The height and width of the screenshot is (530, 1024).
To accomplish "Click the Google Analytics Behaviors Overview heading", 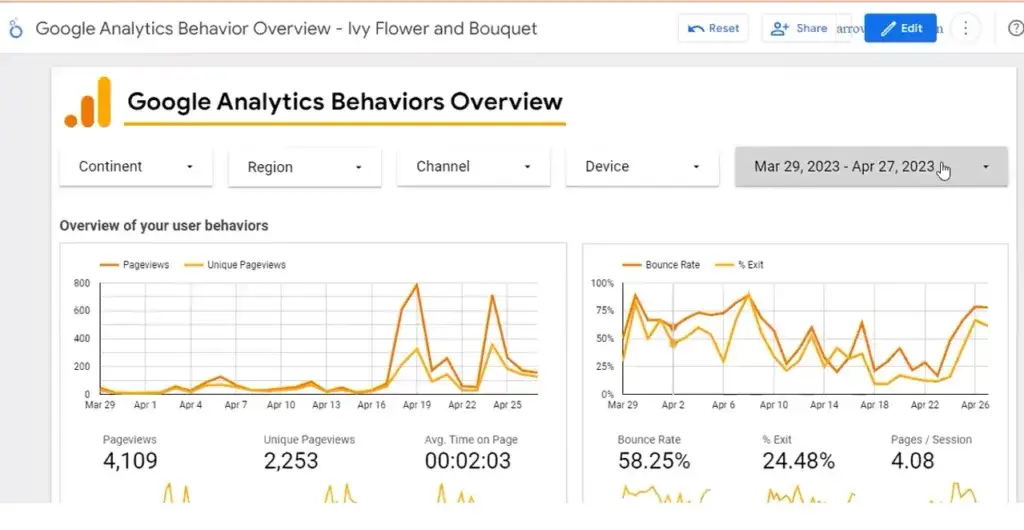I will [x=345, y=102].
